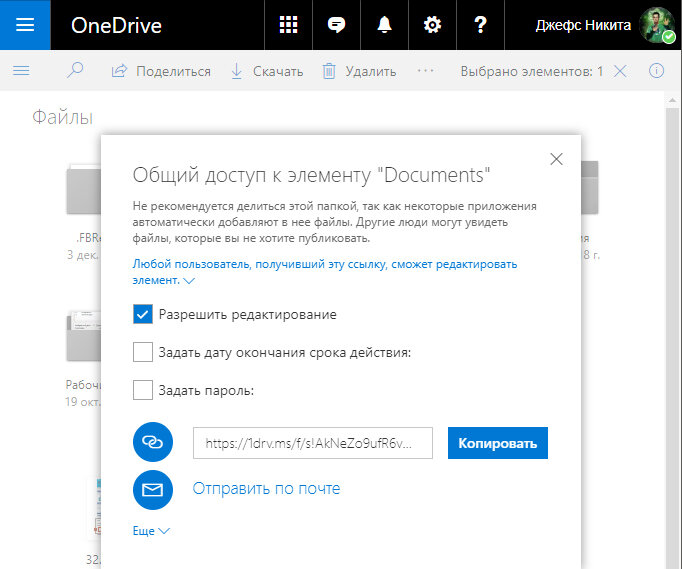This screenshot has height=569, width=682.
Task: Close the sharing dialog with X
Action: 556,159
